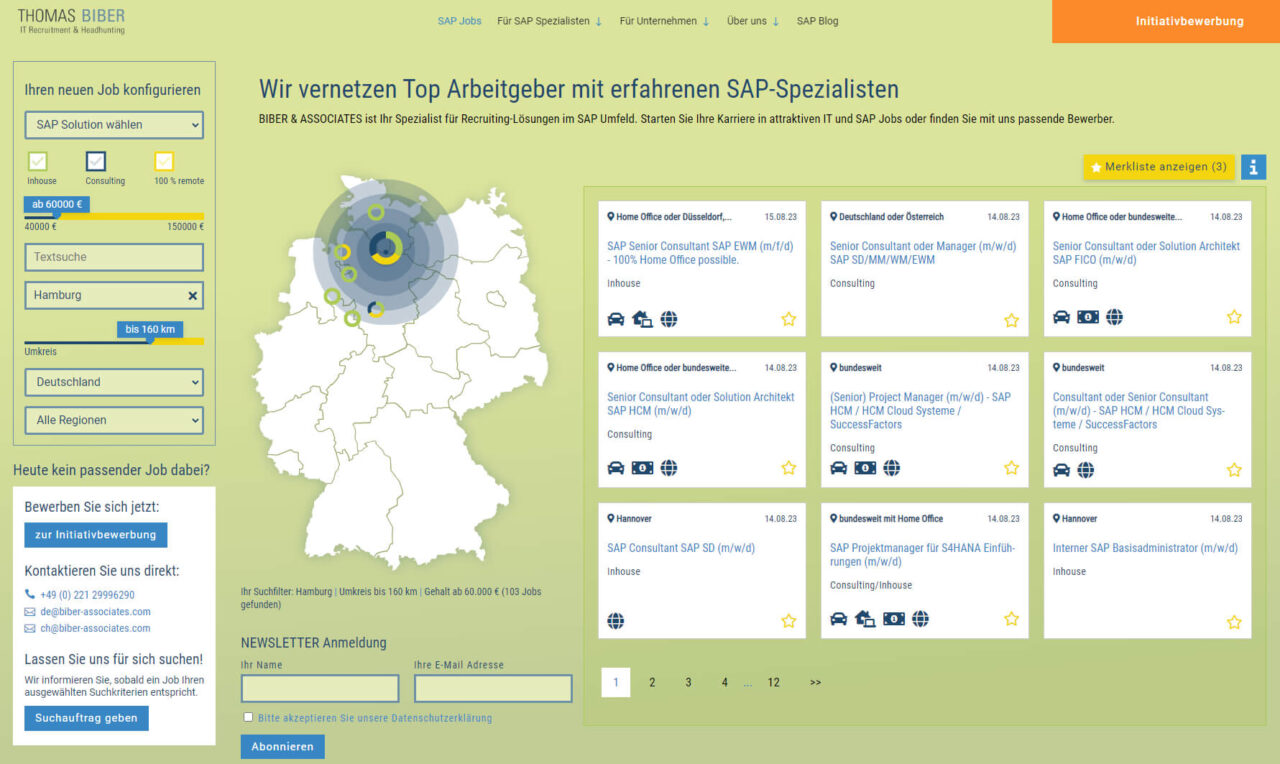Uncheck the Consulting filter checkbox
The height and width of the screenshot is (764, 1280).
[x=96, y=160]
